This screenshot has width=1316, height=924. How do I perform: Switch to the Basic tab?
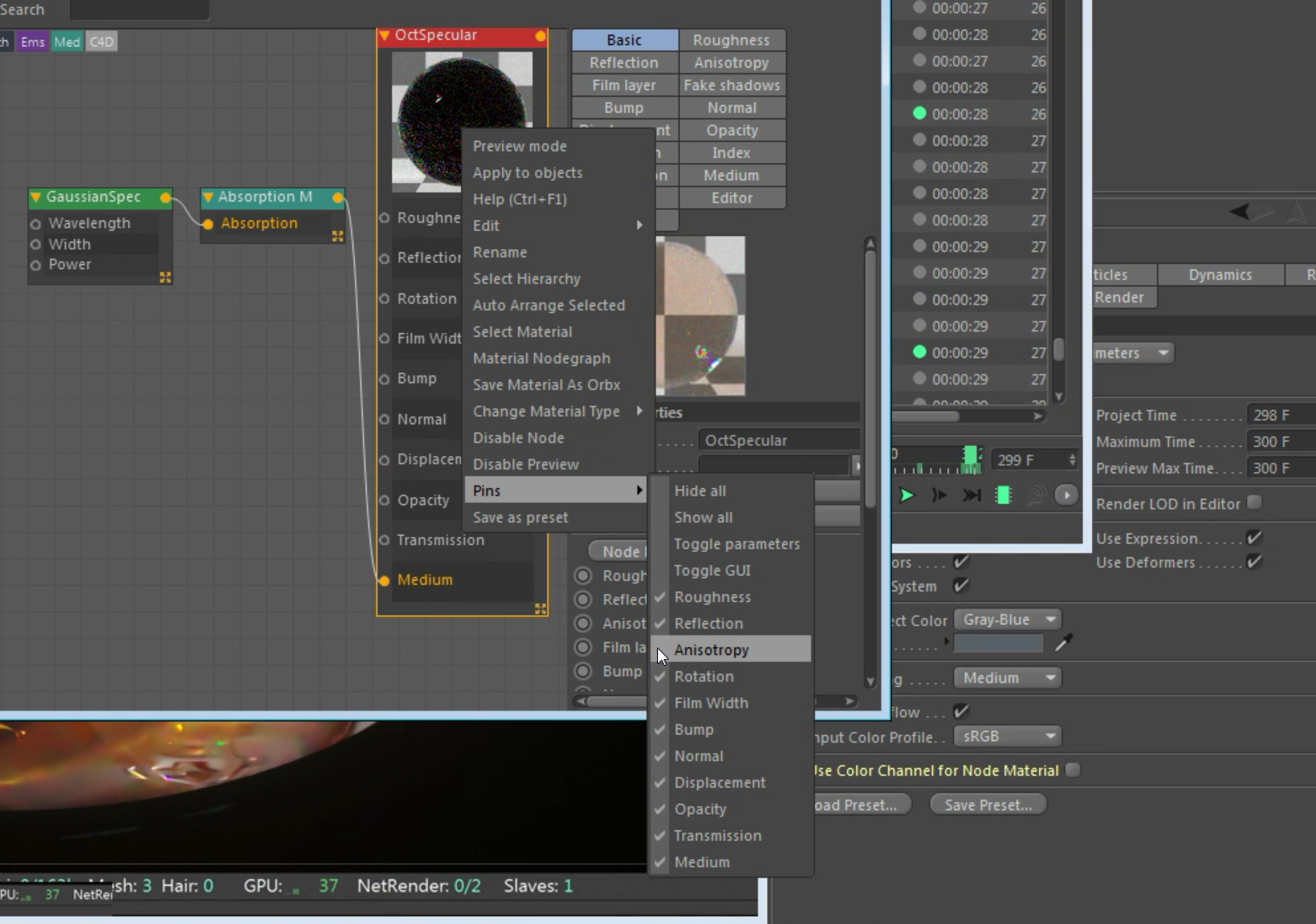(x=625, y=40)
